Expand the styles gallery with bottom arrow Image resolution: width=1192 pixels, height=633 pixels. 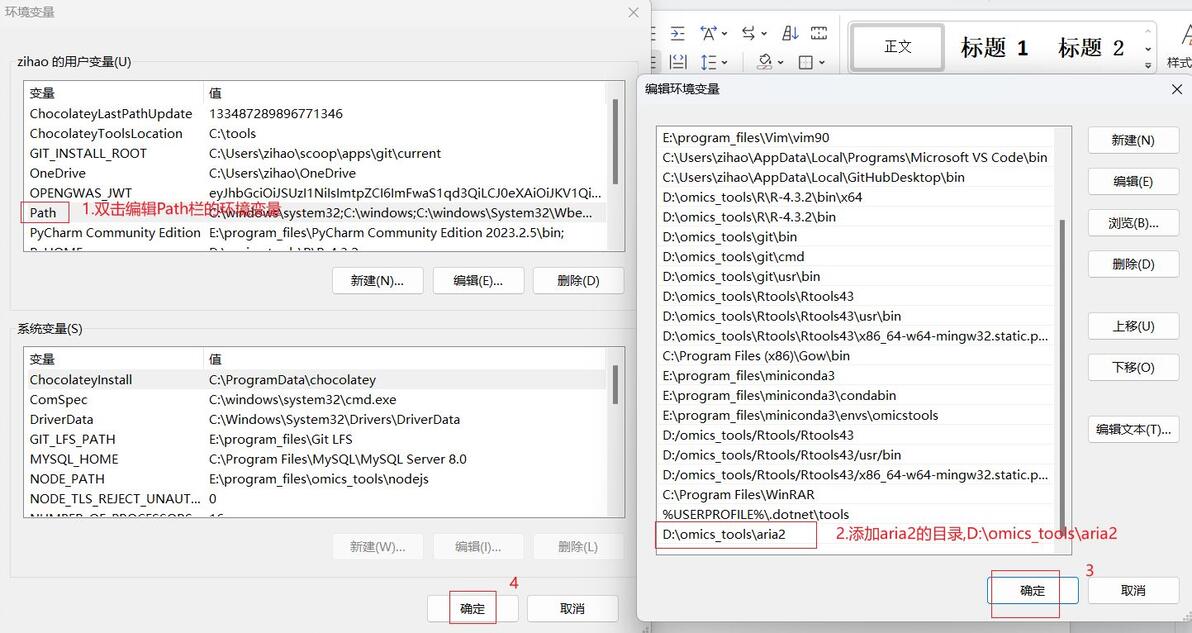tap(1148, 66)
